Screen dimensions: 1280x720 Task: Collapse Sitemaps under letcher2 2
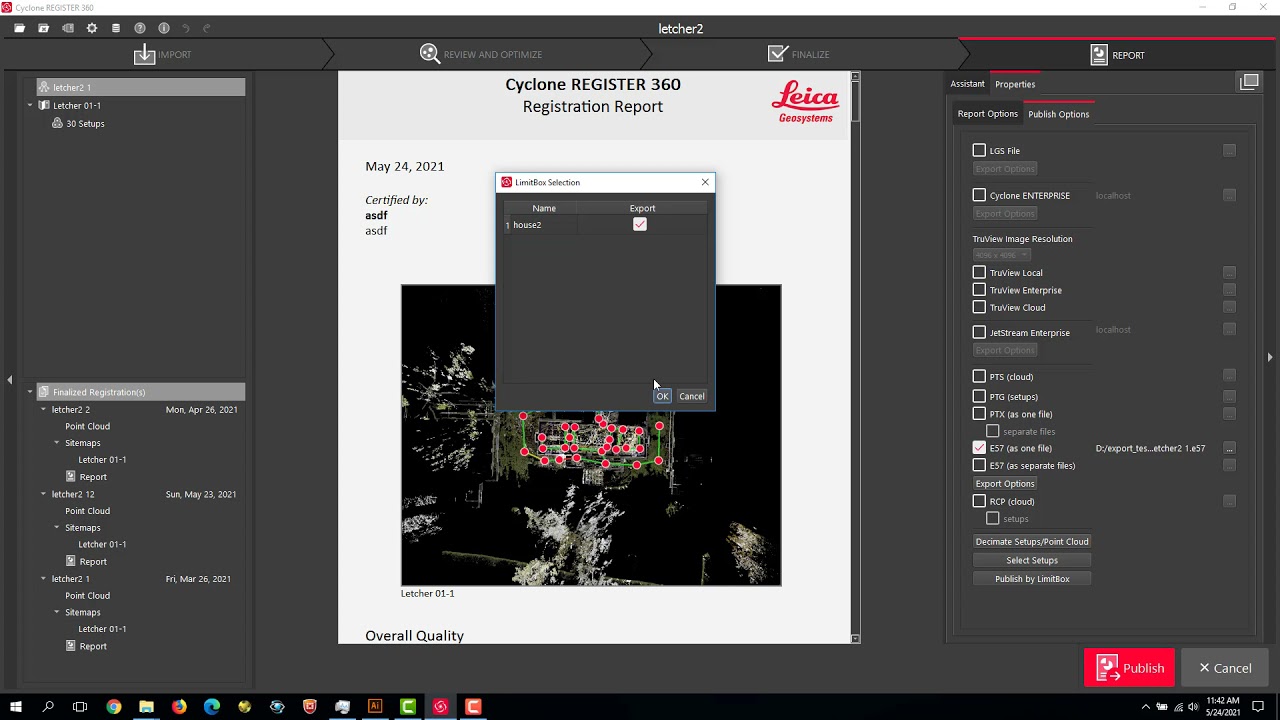click(57, 443)
